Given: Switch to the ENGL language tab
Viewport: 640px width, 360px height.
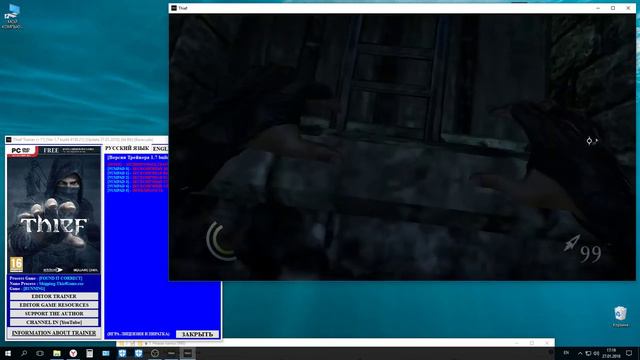Looking at the screenshot, I should (160, 149).
